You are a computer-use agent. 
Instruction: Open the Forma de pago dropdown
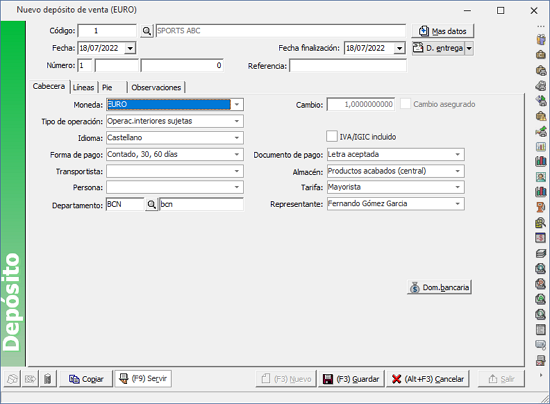pos(237,154)
